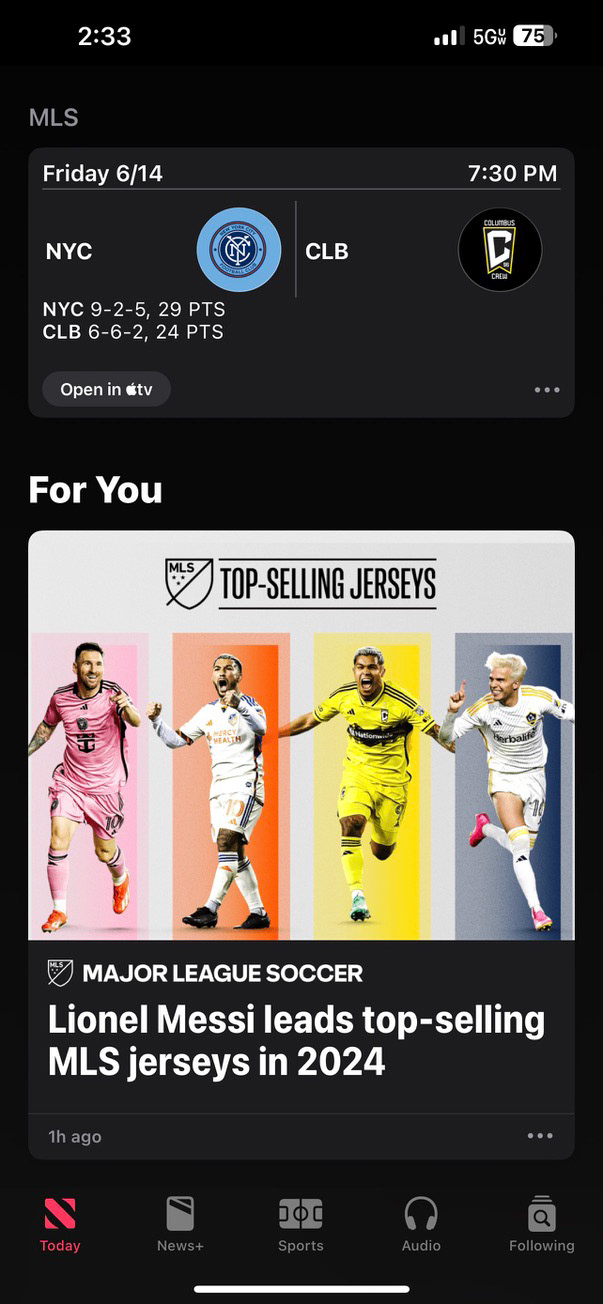Open more options on MLS match card
The image size is (603, 1304).
tap(547, 390)
